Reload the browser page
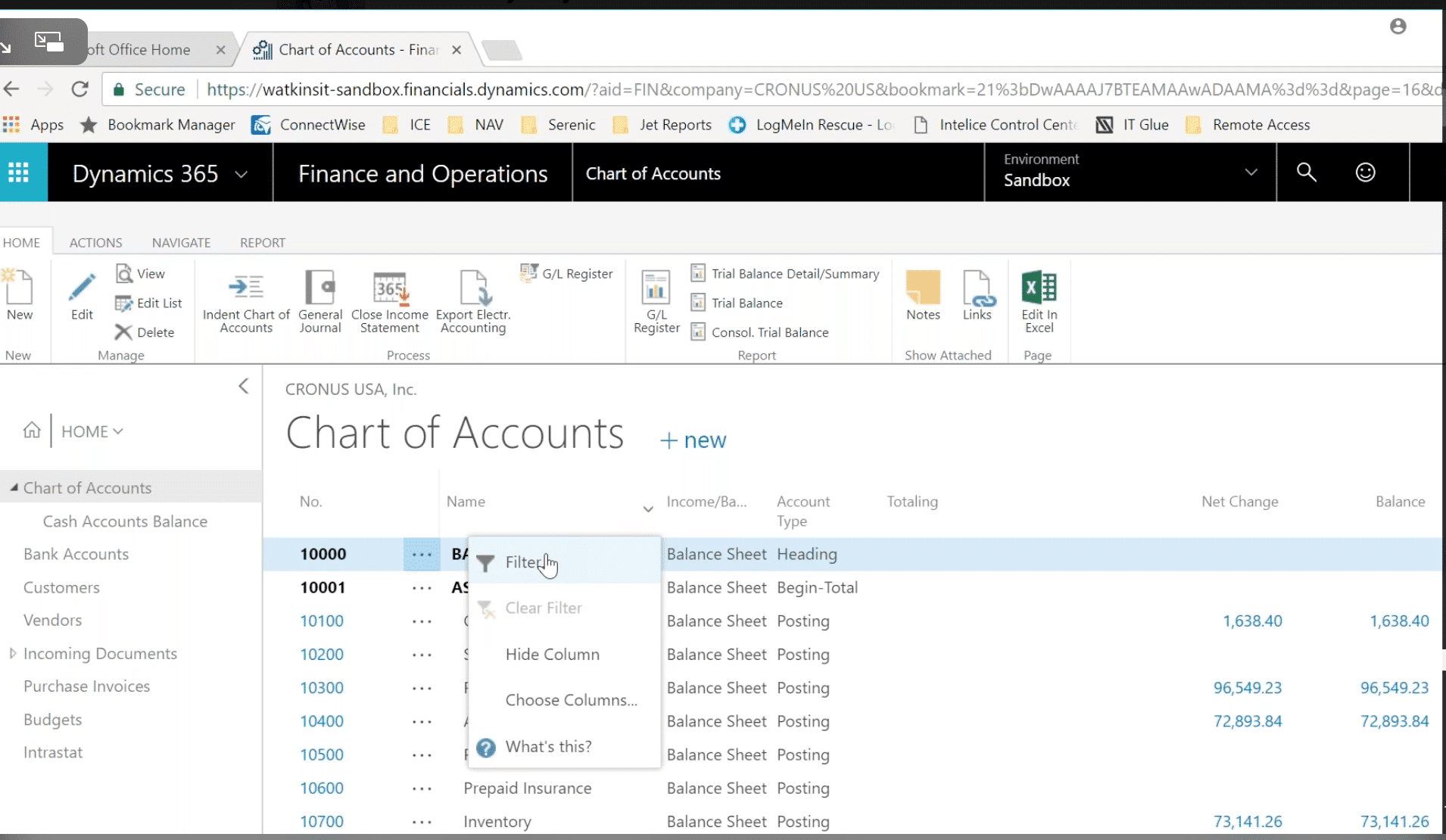 pos(80,89)
